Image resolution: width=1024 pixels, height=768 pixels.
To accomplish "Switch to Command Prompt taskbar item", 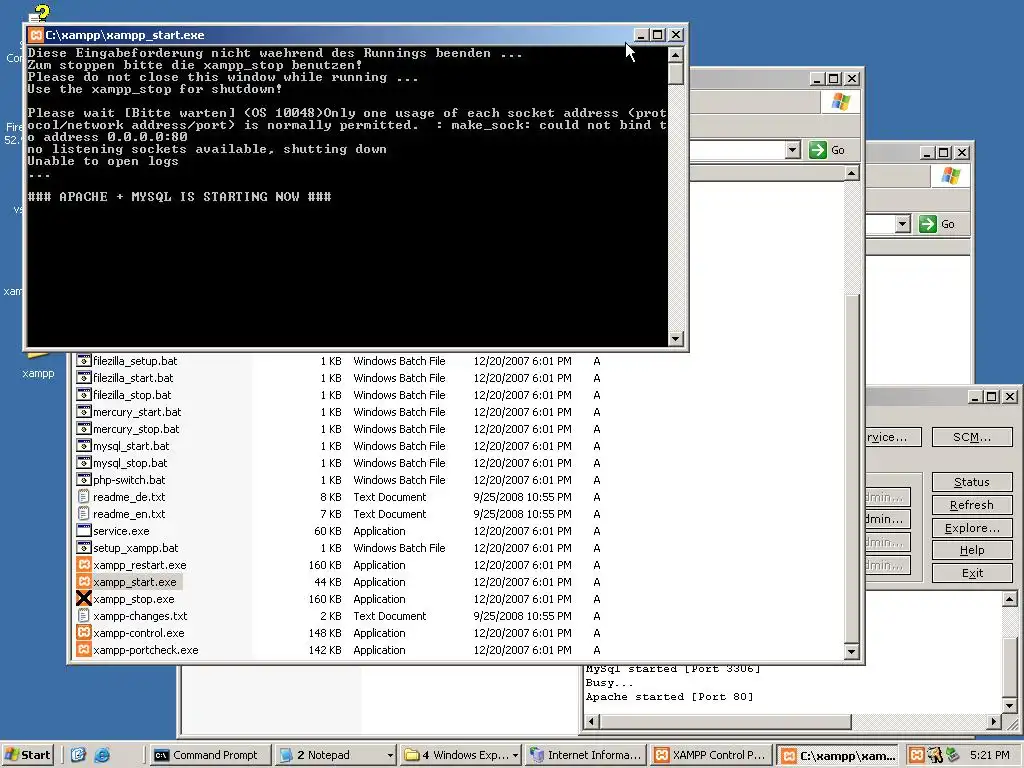I will point(210,755).
